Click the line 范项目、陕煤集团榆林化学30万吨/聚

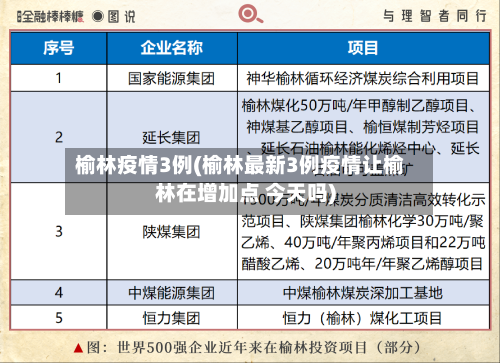pos(363,221)
